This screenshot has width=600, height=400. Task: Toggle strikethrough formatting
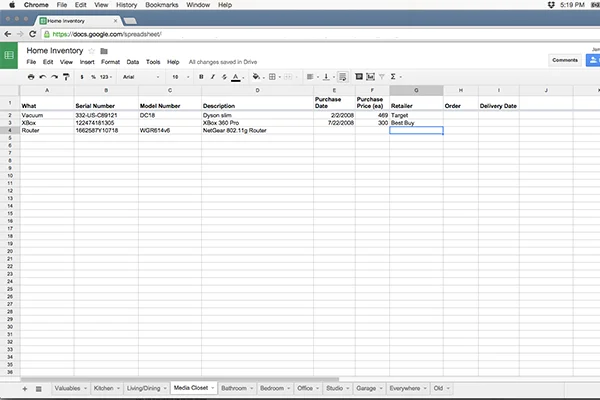tap(224, 77)
